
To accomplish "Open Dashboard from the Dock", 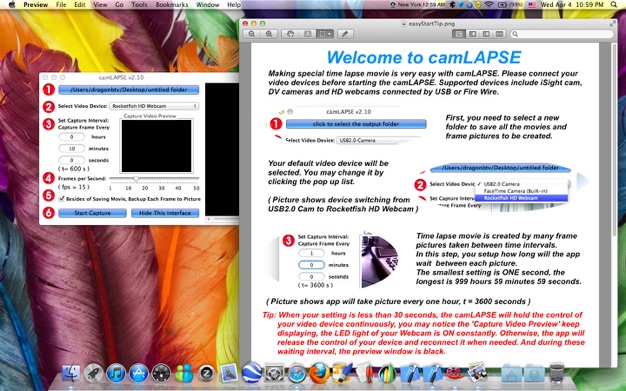I will pyautogui.click(x=161, y=373).
